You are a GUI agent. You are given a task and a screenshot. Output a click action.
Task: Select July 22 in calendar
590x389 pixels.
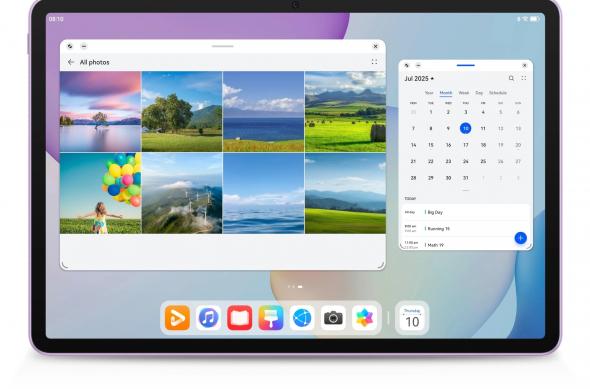point(431,161)
